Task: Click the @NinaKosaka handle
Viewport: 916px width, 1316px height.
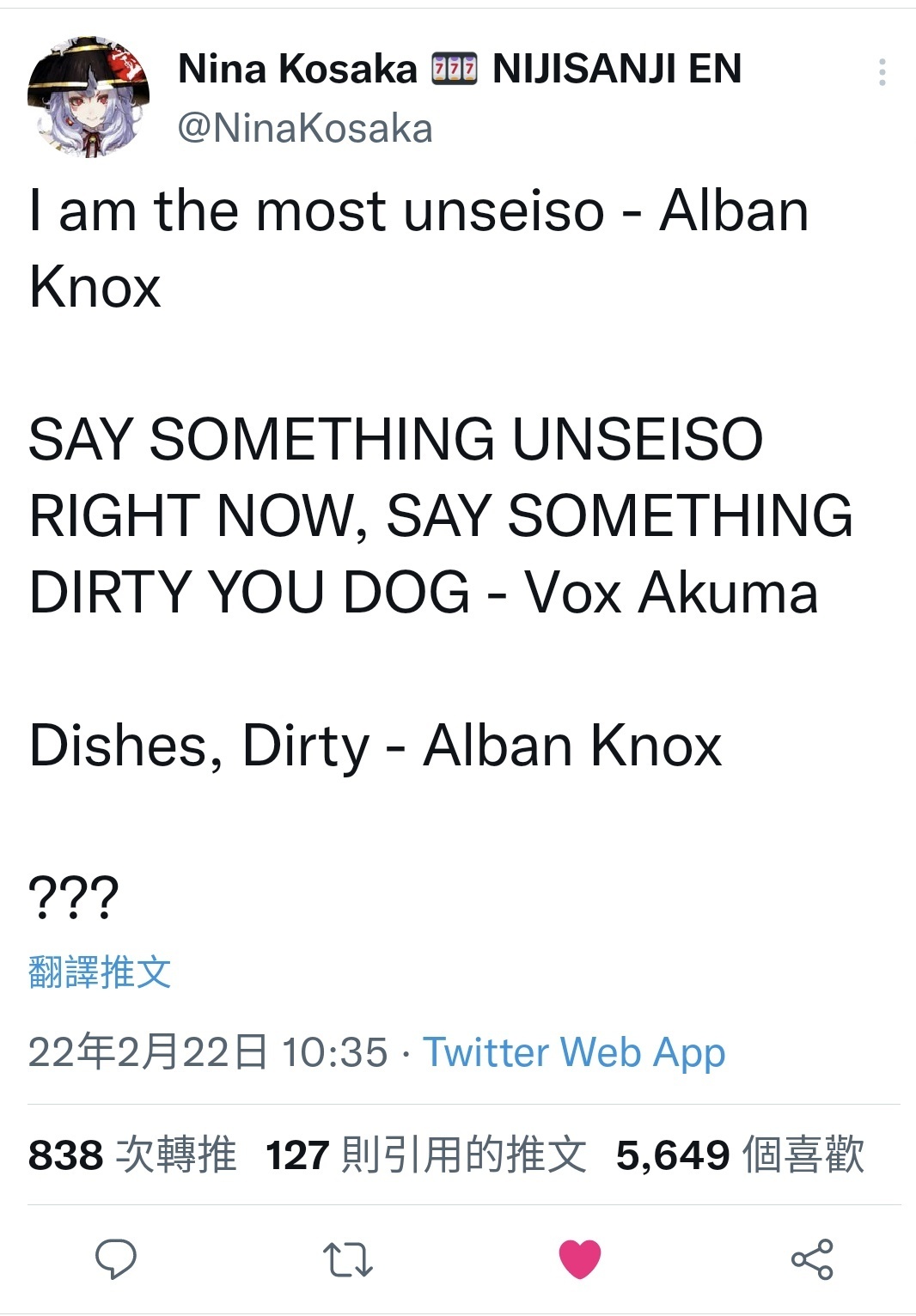Action: coord(305,129)
